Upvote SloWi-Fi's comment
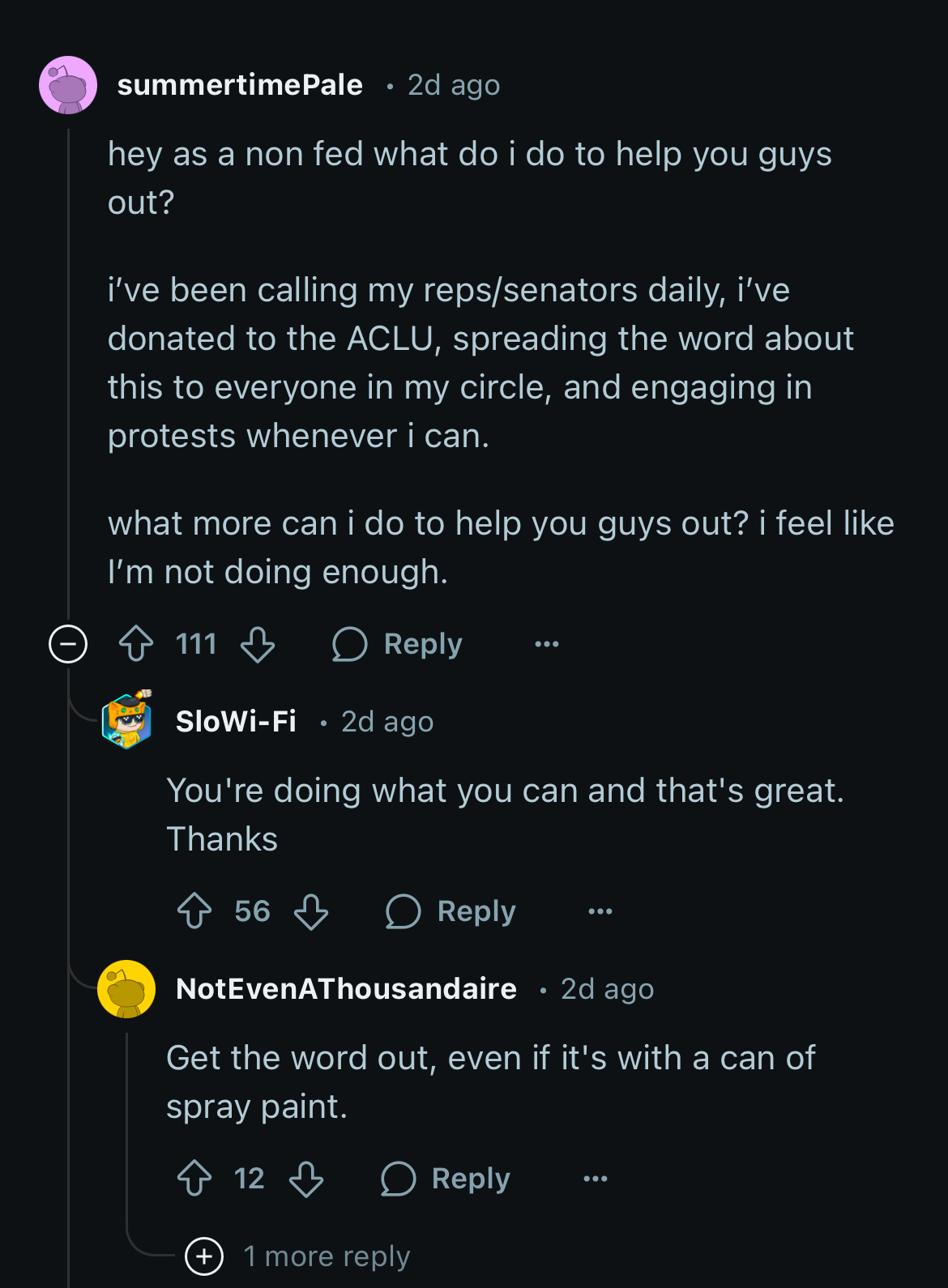948x1288 pixels. point(194,911)
